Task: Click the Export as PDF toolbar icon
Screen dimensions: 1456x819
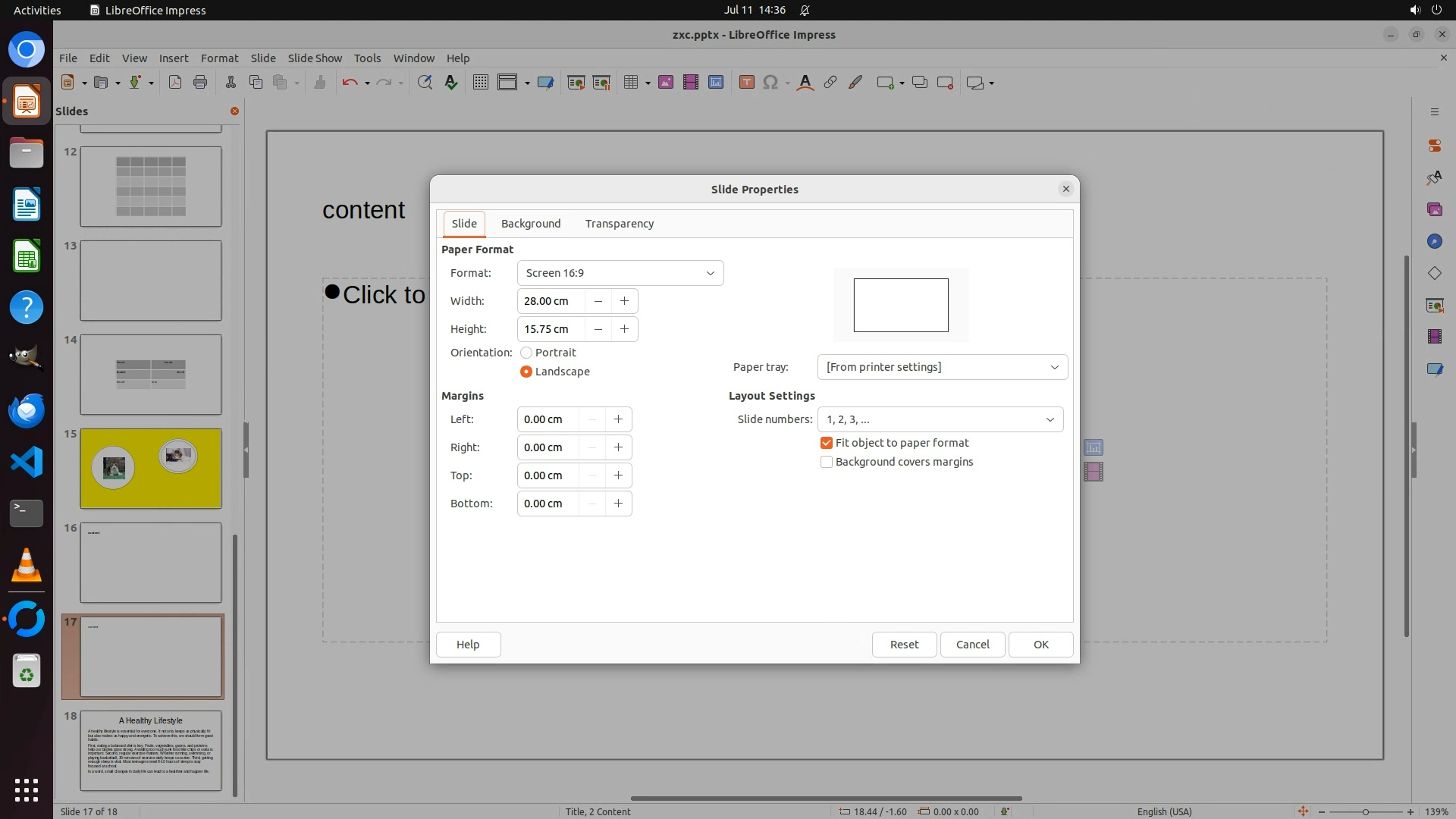Action: coord(175,83)
